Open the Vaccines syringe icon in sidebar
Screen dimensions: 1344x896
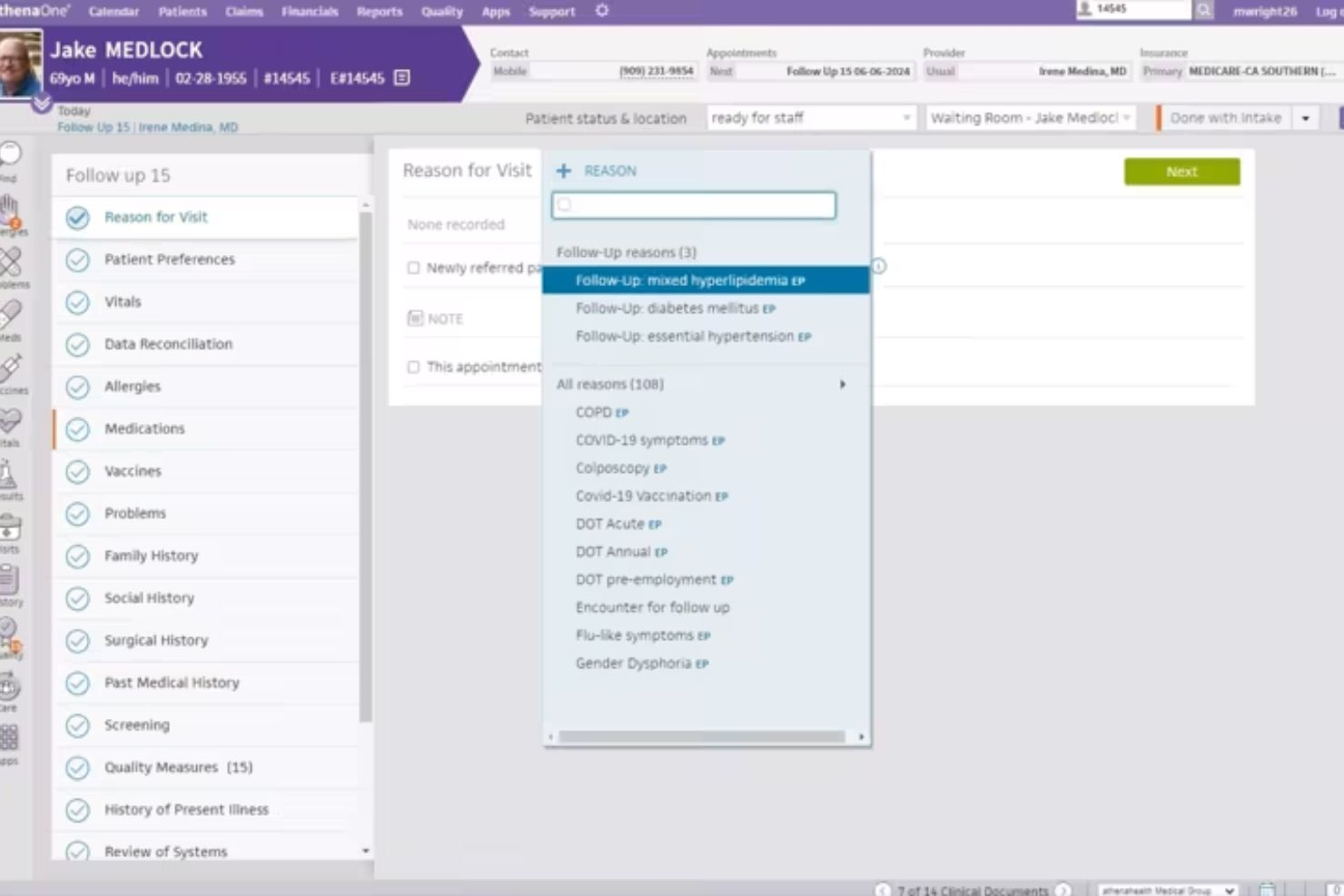[x=9, y=369]
